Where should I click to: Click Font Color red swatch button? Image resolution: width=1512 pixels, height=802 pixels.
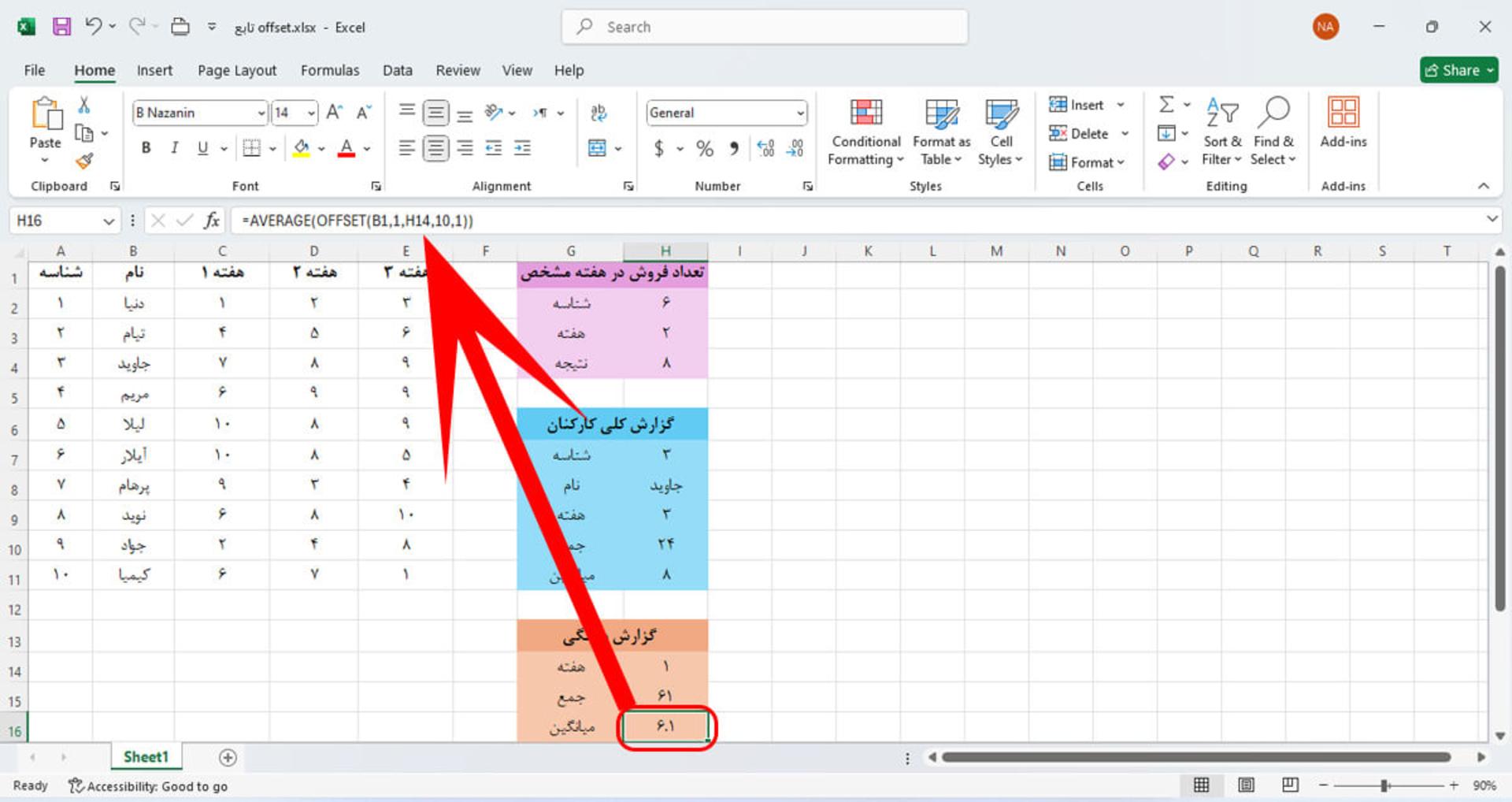(x=346, y=148)
